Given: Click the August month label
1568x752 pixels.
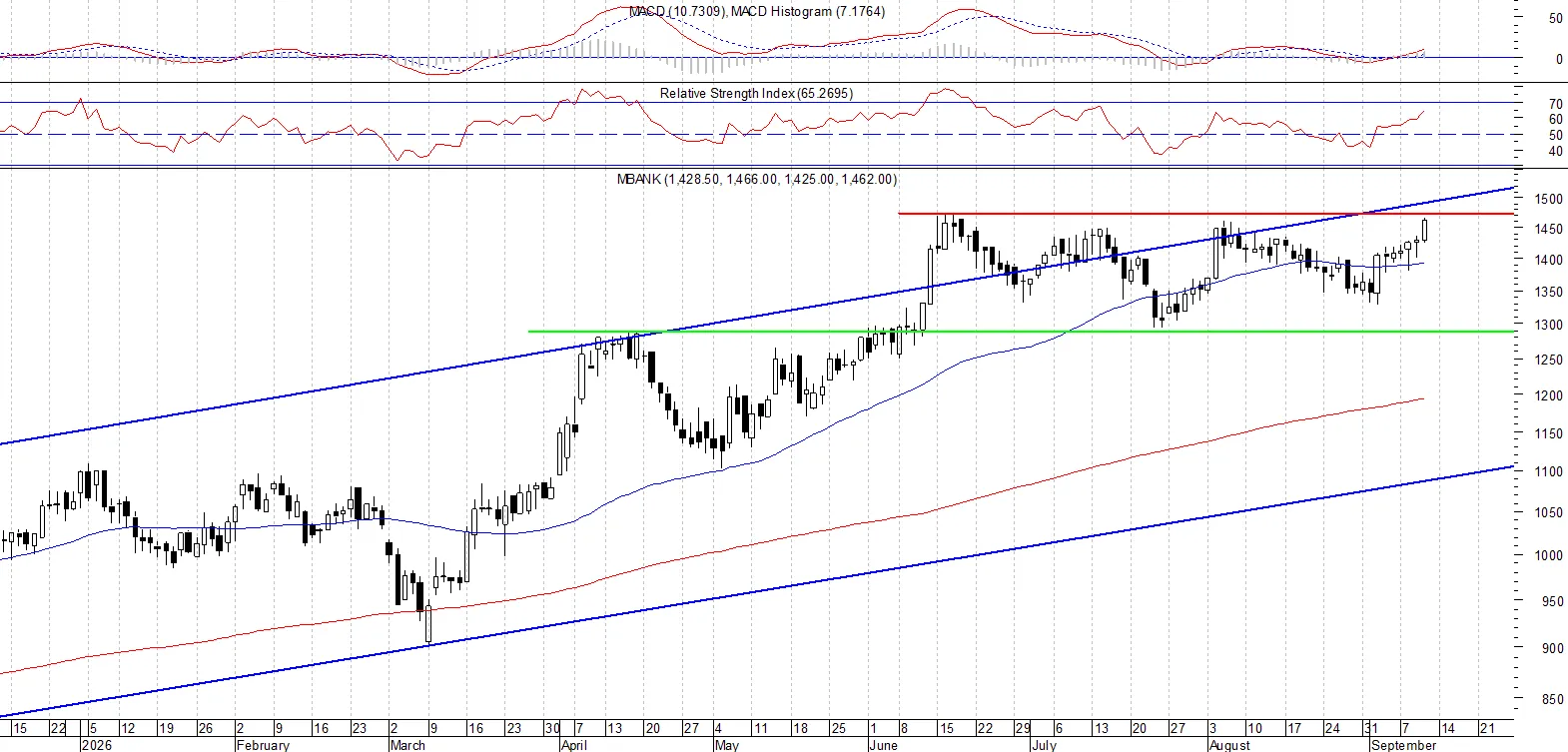Looking at the screenshot, I should point(1229,745).
